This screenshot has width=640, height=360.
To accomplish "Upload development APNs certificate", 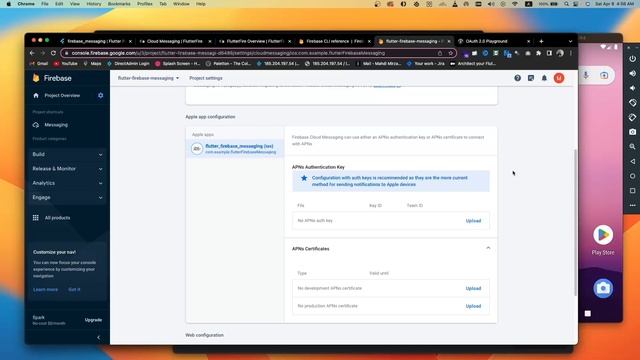I will coord(473,289).
